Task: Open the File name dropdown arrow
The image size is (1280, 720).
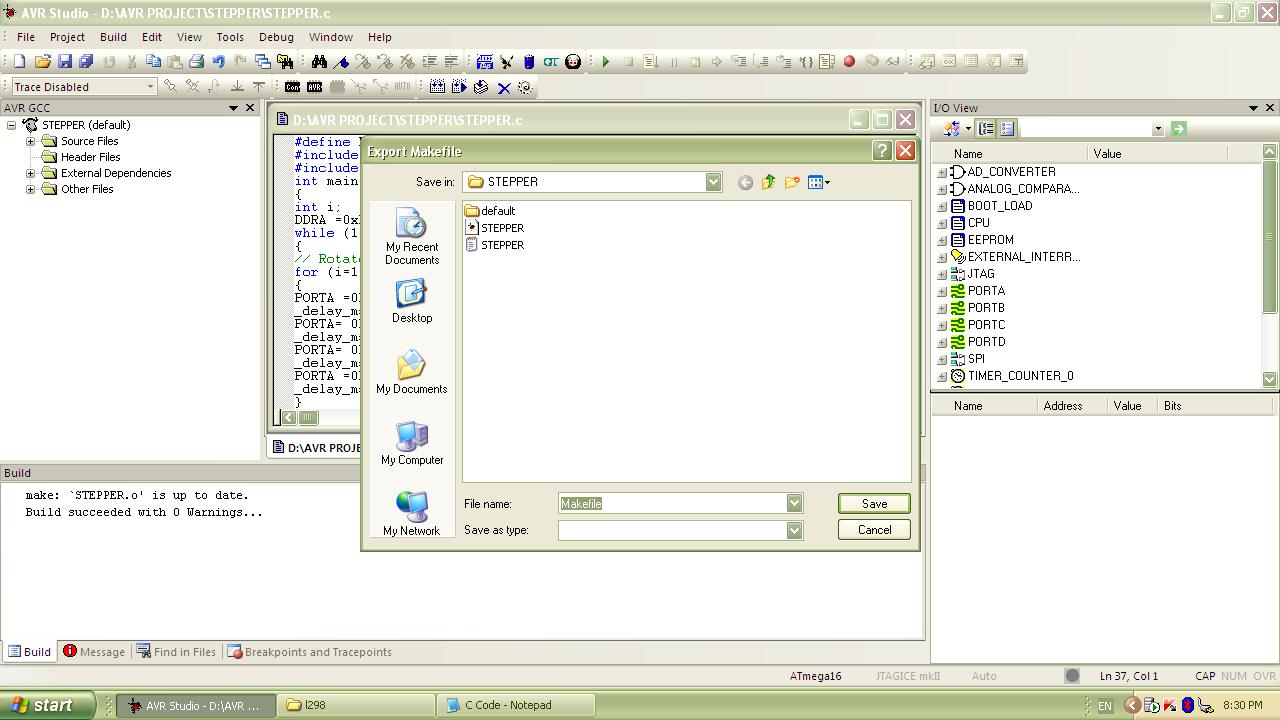Action: pyautogui.click(x=794, y=504)
